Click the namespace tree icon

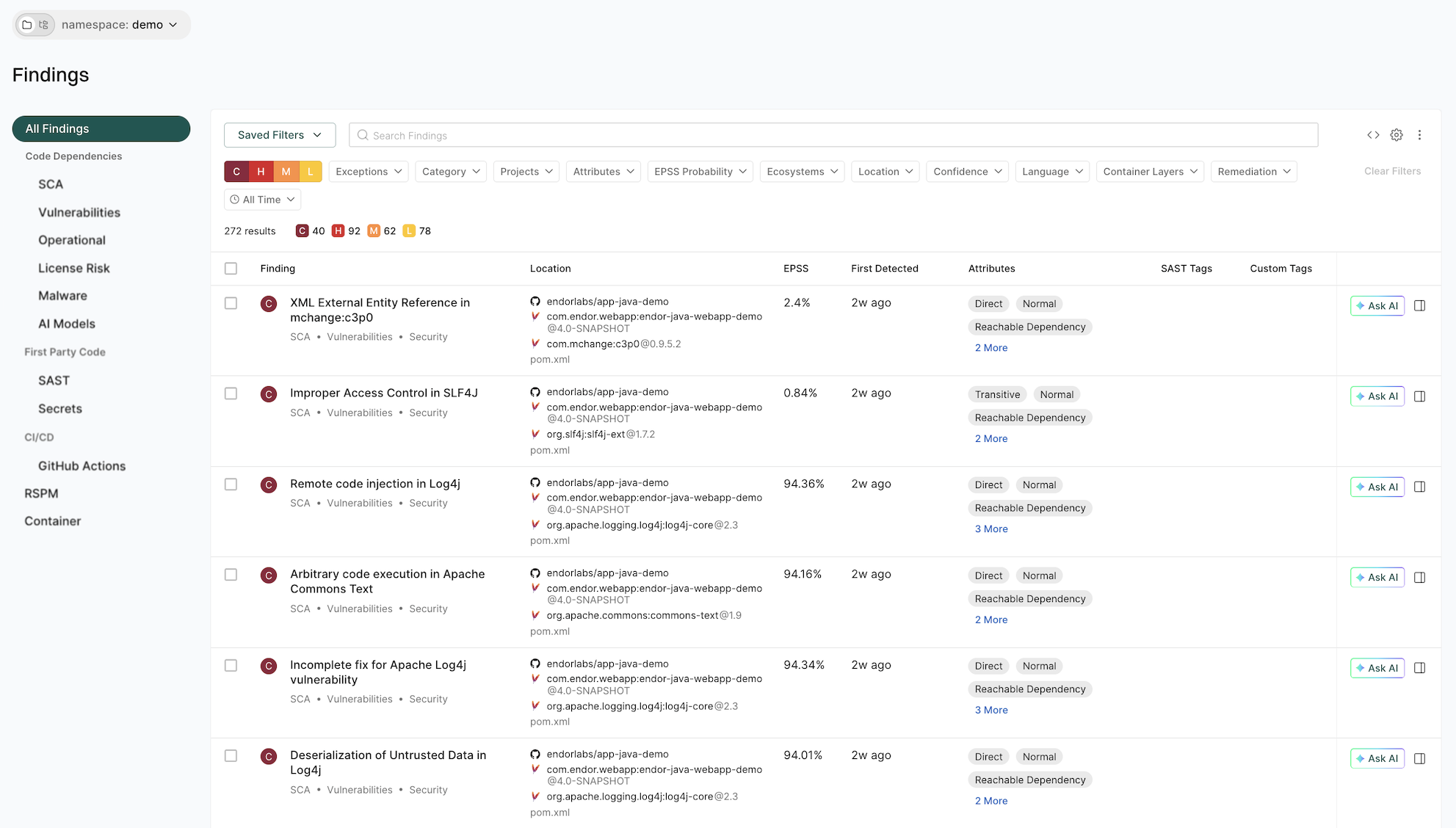pos(44,25)
